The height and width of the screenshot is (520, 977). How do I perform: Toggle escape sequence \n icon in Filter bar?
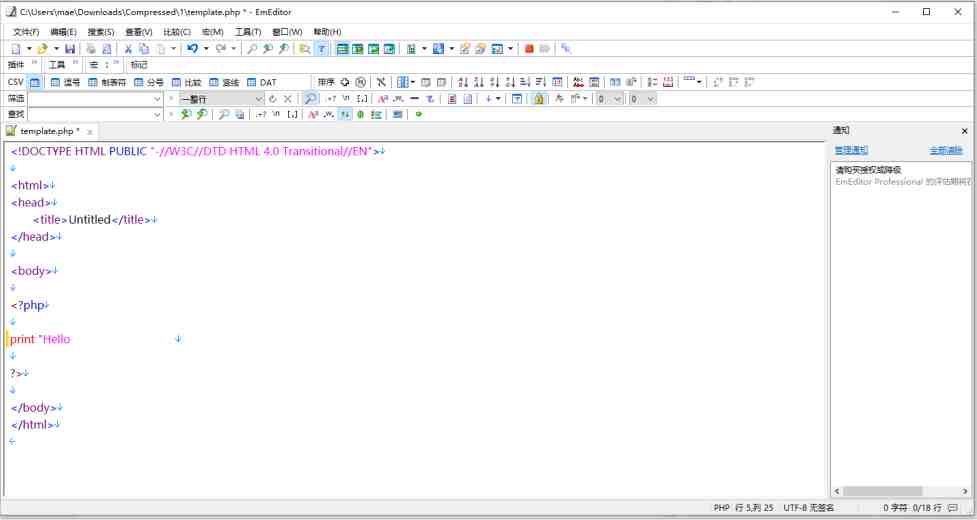tap(346, 99)
